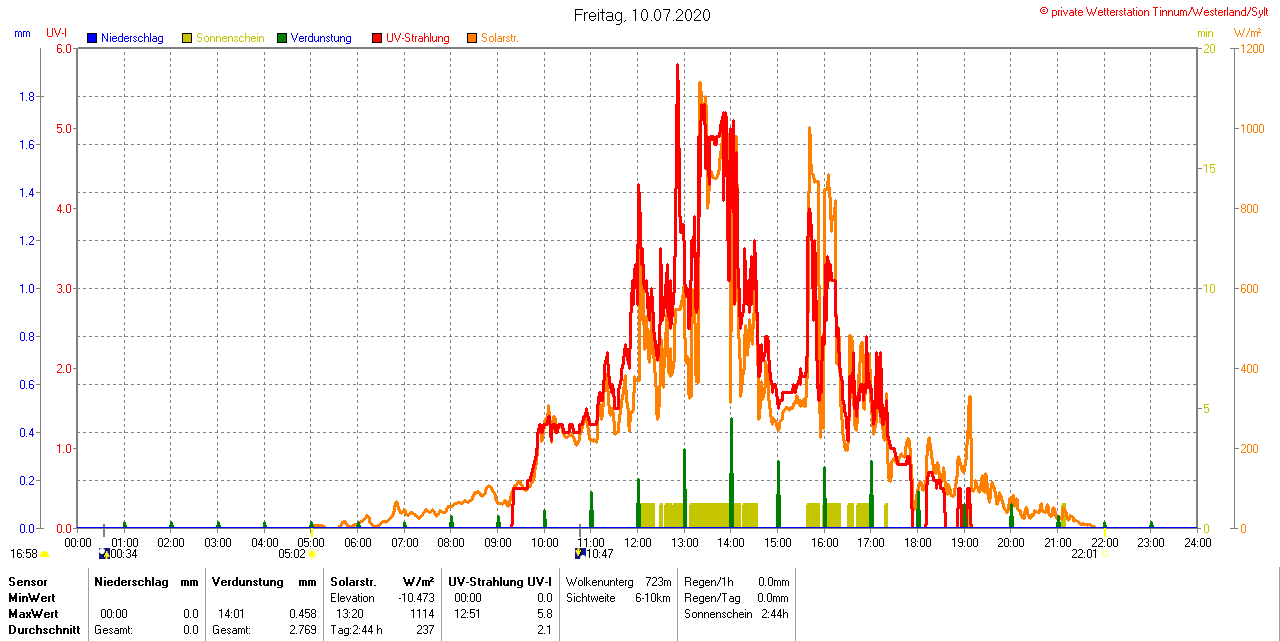Click the yellow Sonnenschein legend swatch

(187, 38)
